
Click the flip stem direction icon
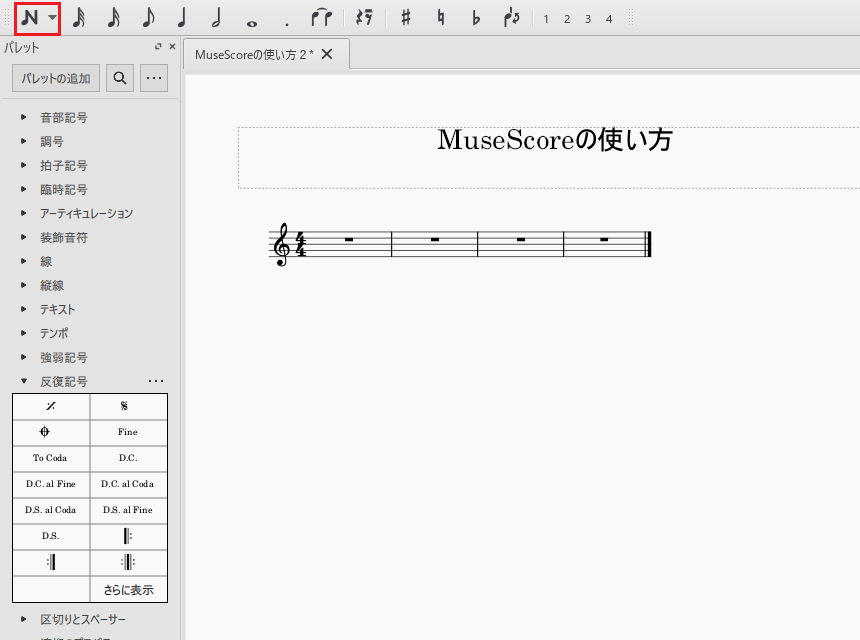tap(511, 18)
